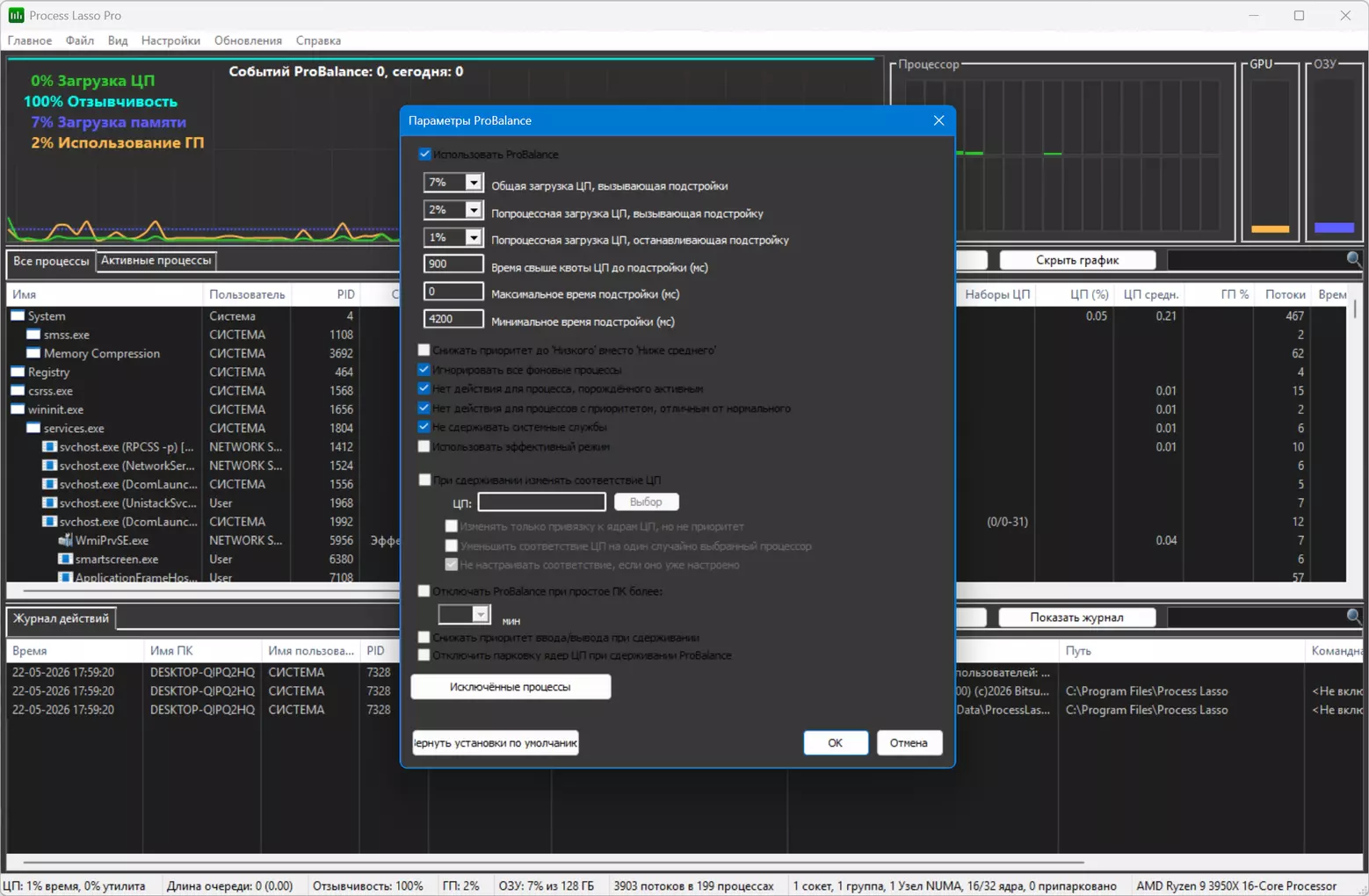The height and width of the screenshot is (896, 1369).
Task: Open the Настройки menu
Action: tap(170, 40)
